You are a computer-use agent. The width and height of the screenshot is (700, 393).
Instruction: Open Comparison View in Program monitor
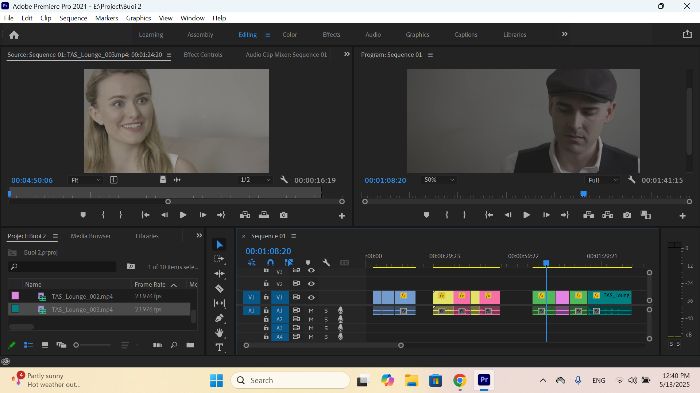click(646, 215)
